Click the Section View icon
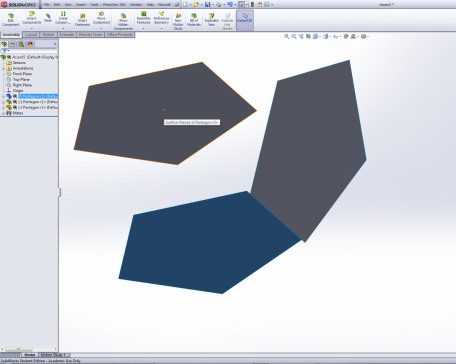The height and width of the screenshot is (364, 456). point(308,36)
